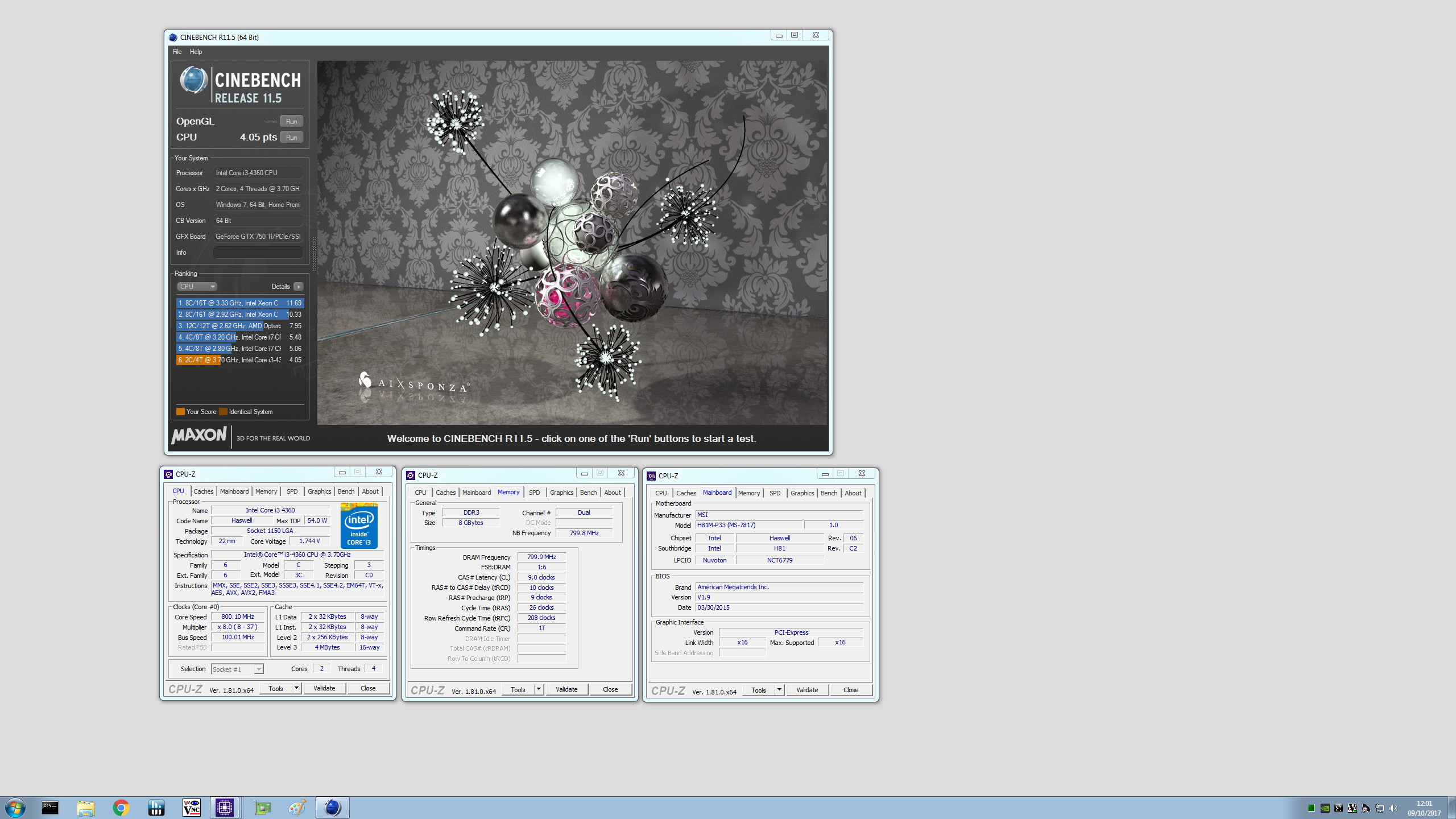Switch to Cinebench via its blue sphere taskbar icon
This screenshot has width=1456, height=819.
pyautogui.click(x=333, y=808)
